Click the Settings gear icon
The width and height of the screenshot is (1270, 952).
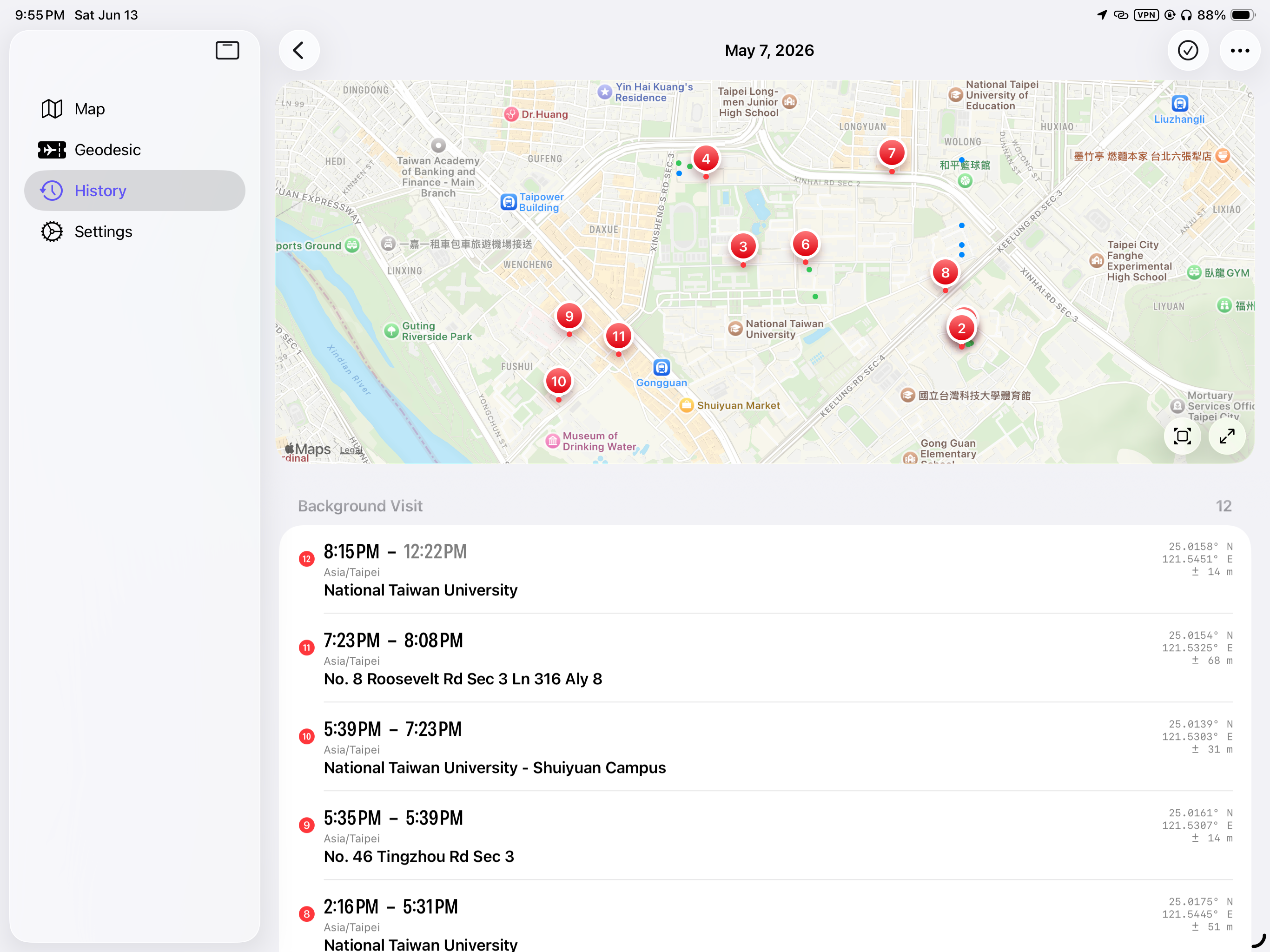point(52,231)
